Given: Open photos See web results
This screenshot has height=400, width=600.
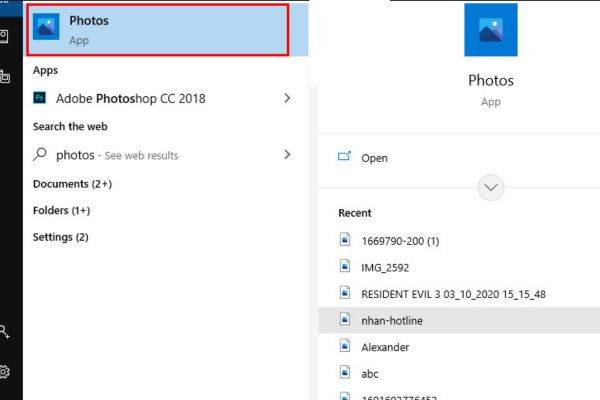Looking at the screenshot, I should pyautogui.click(x=117, y=155).
